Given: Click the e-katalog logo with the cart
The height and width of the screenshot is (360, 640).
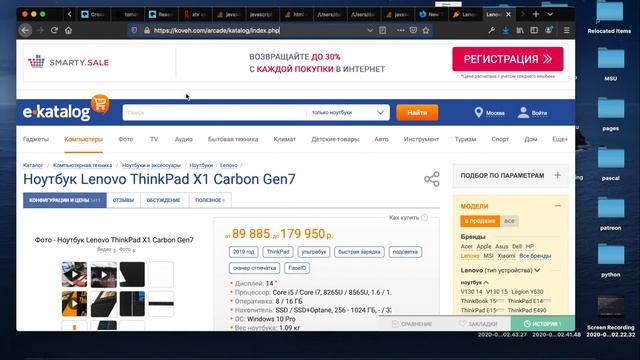Looking at the screenshot, I should tap(66, 109).
